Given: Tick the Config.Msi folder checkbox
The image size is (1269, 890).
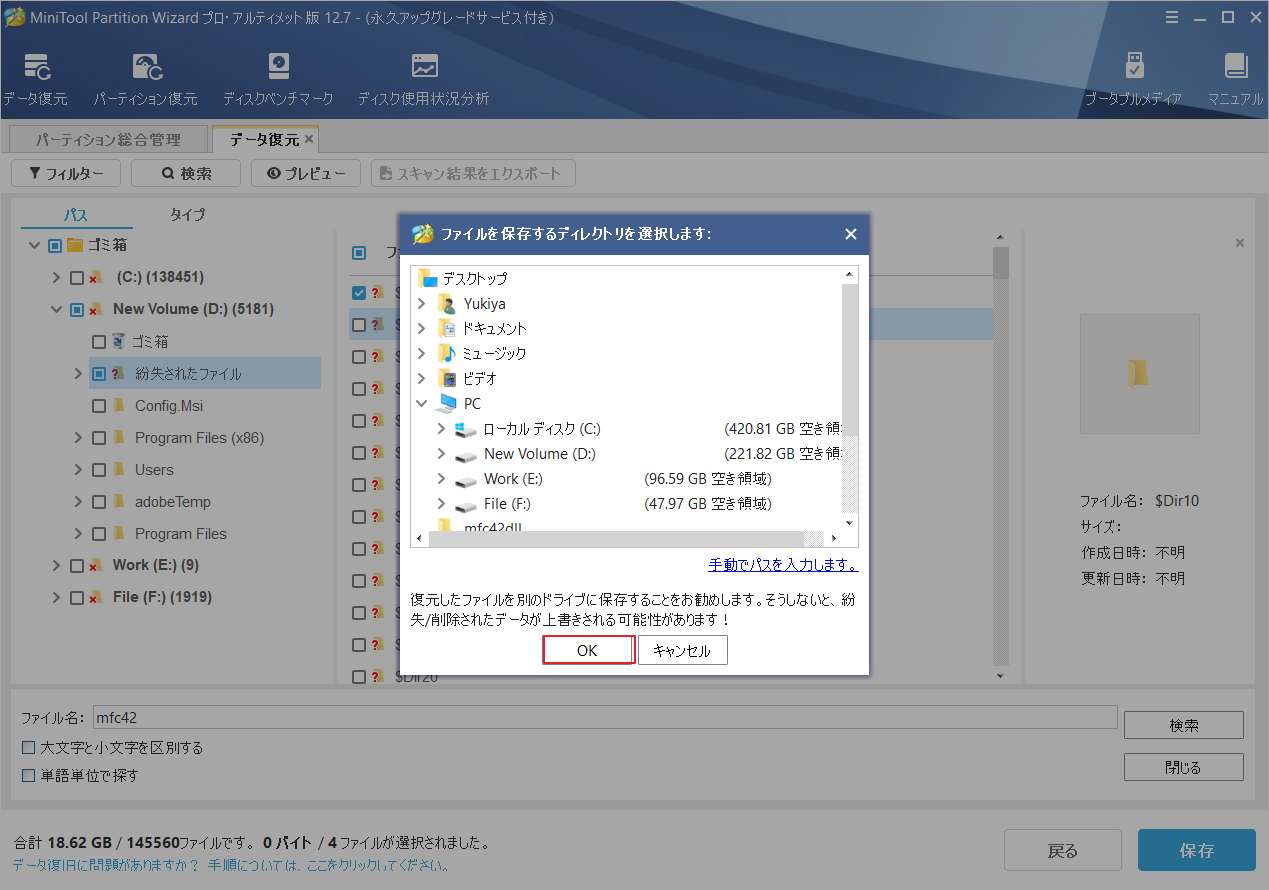Looking at the screenshot, I should [97, 405].
